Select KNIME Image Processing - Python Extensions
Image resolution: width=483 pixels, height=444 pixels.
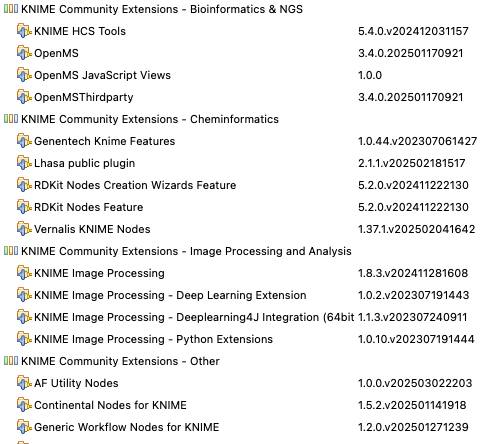(x=154, y=339)
